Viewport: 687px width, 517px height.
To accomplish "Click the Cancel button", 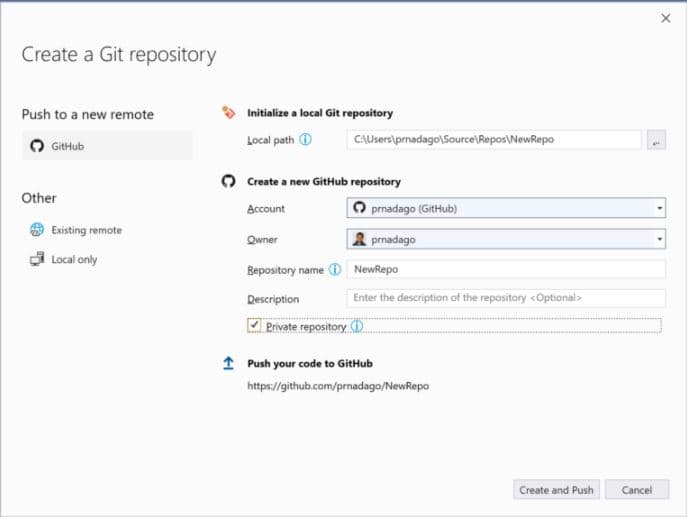I will (637, 490).
